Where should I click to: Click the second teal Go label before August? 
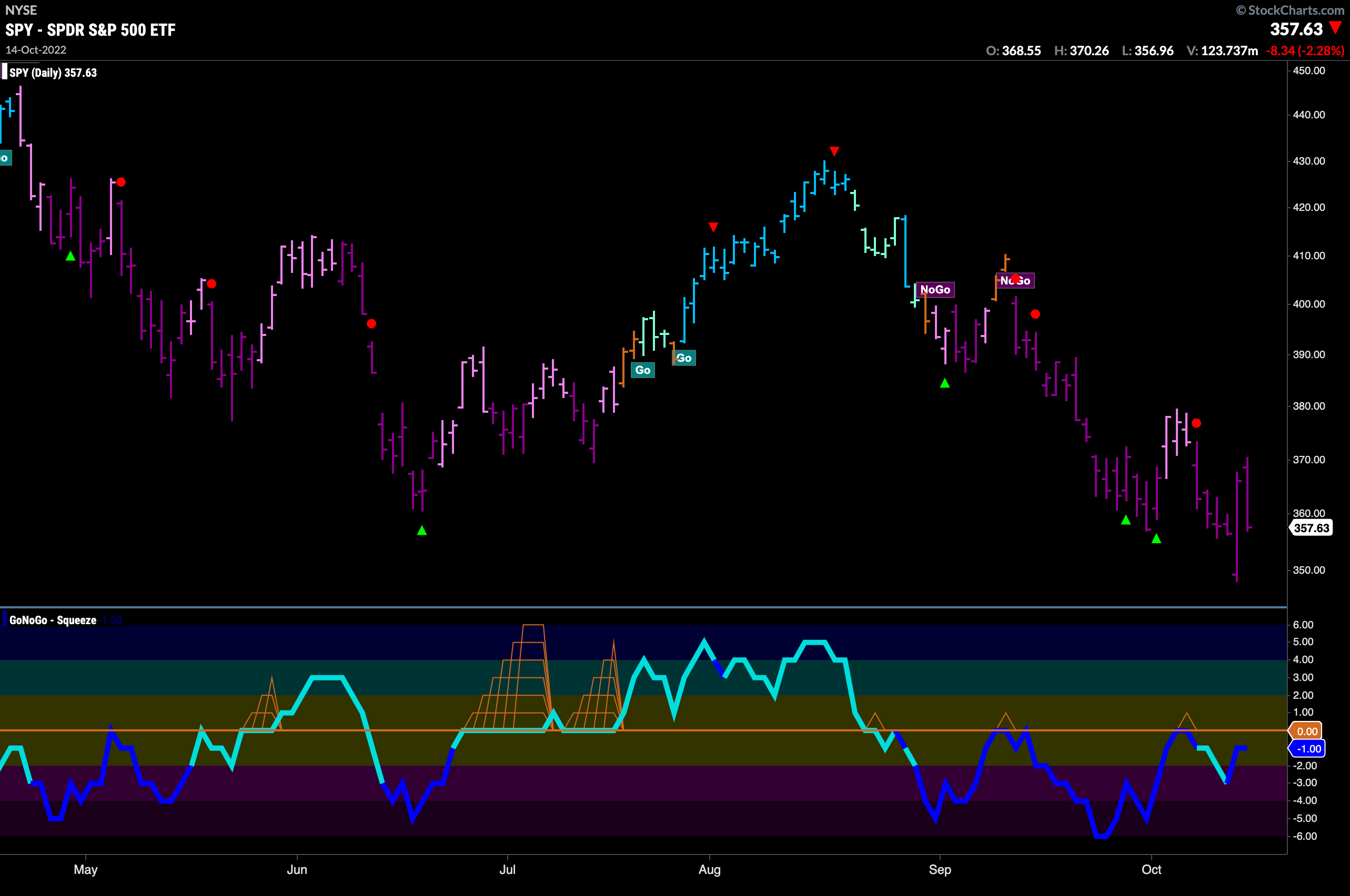point(684,358)
